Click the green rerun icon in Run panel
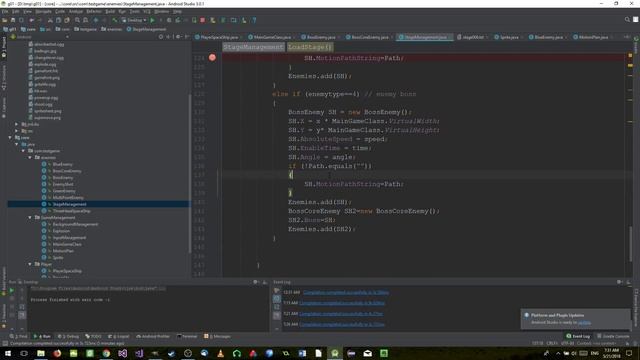Image resolution: width=640 pixels, height=360 pixels. 11,290
